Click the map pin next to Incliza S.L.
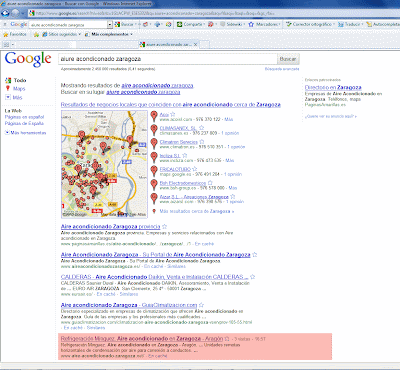Screen dimensions: 400x370 (x=154, y=157)
